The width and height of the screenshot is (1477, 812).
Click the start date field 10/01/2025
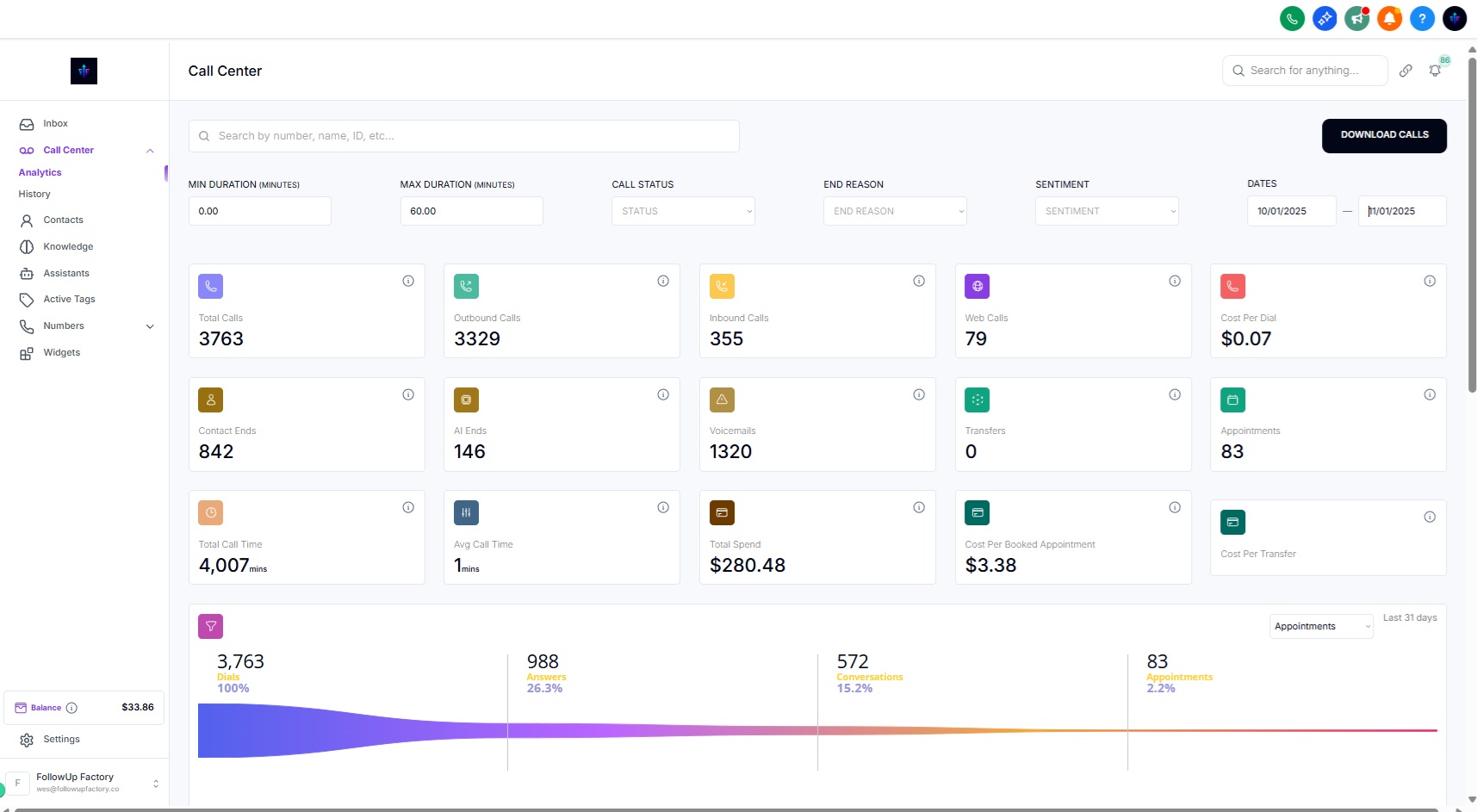(x=1291, y=211)
